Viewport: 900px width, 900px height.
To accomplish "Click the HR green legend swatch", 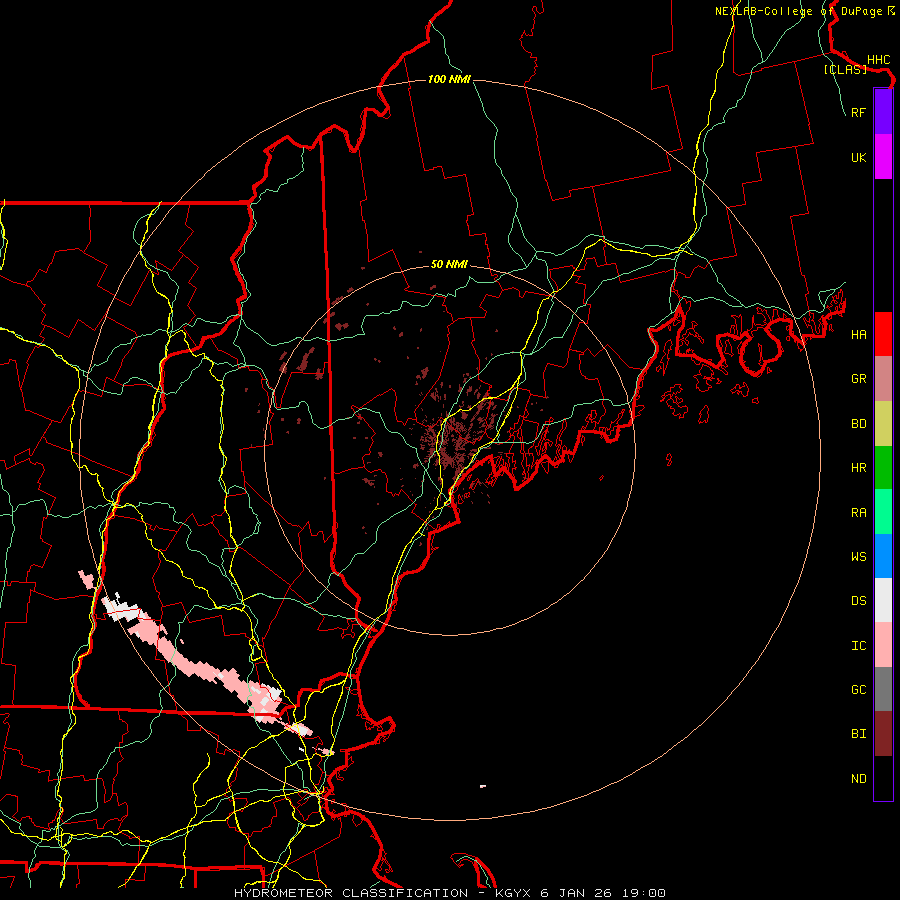I will [x=883, y=467].
